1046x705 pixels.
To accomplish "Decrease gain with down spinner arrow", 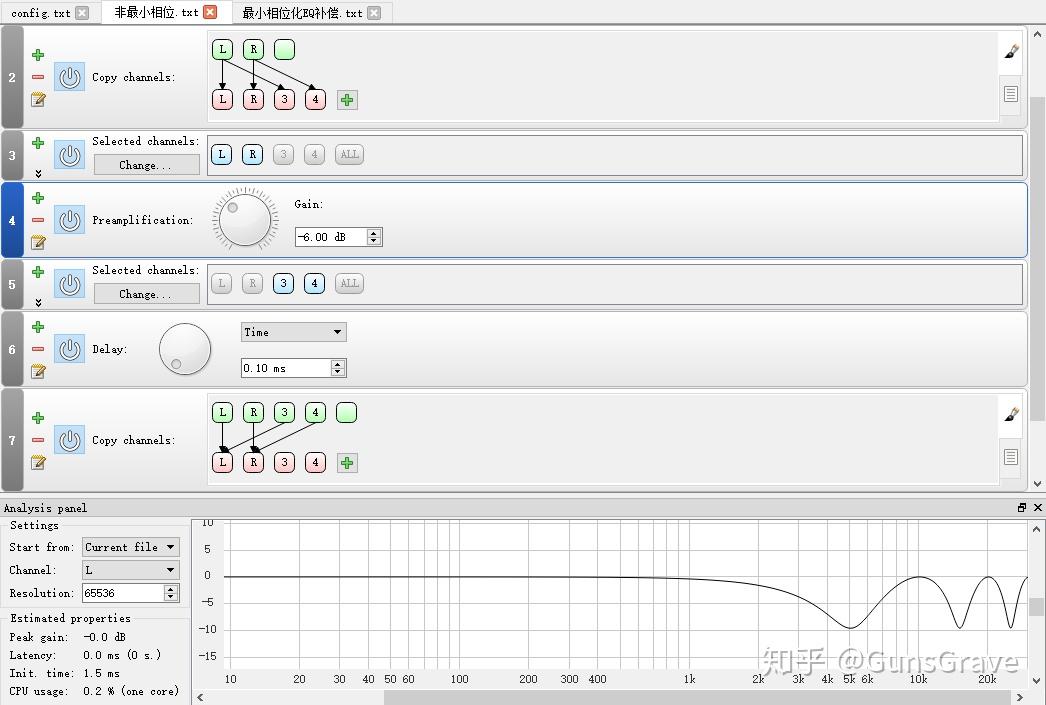I will click(374, 241).
